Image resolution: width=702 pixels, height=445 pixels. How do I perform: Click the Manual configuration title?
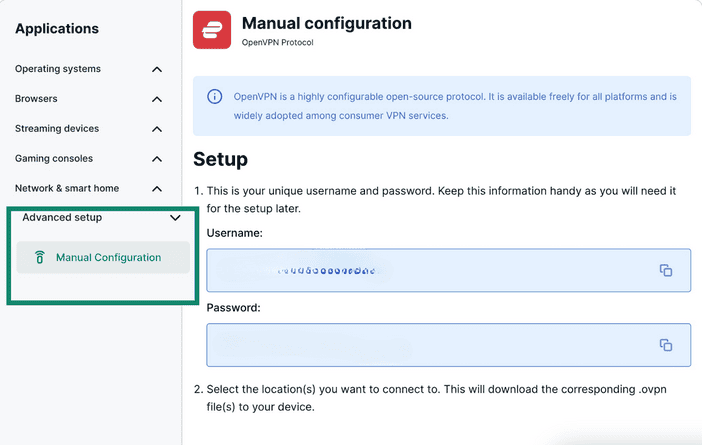(x=327, y=23)
